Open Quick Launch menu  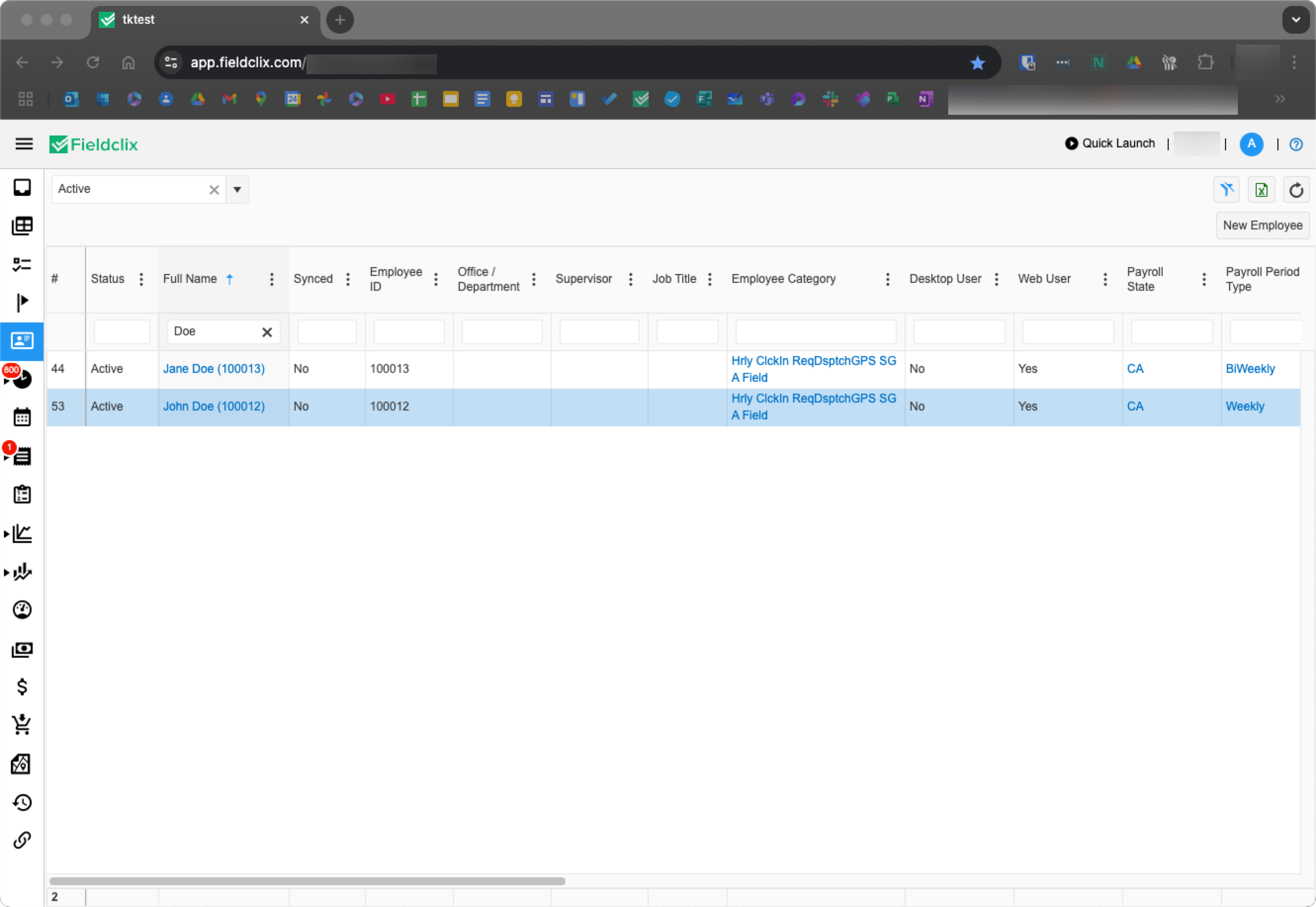point(1110,144)
